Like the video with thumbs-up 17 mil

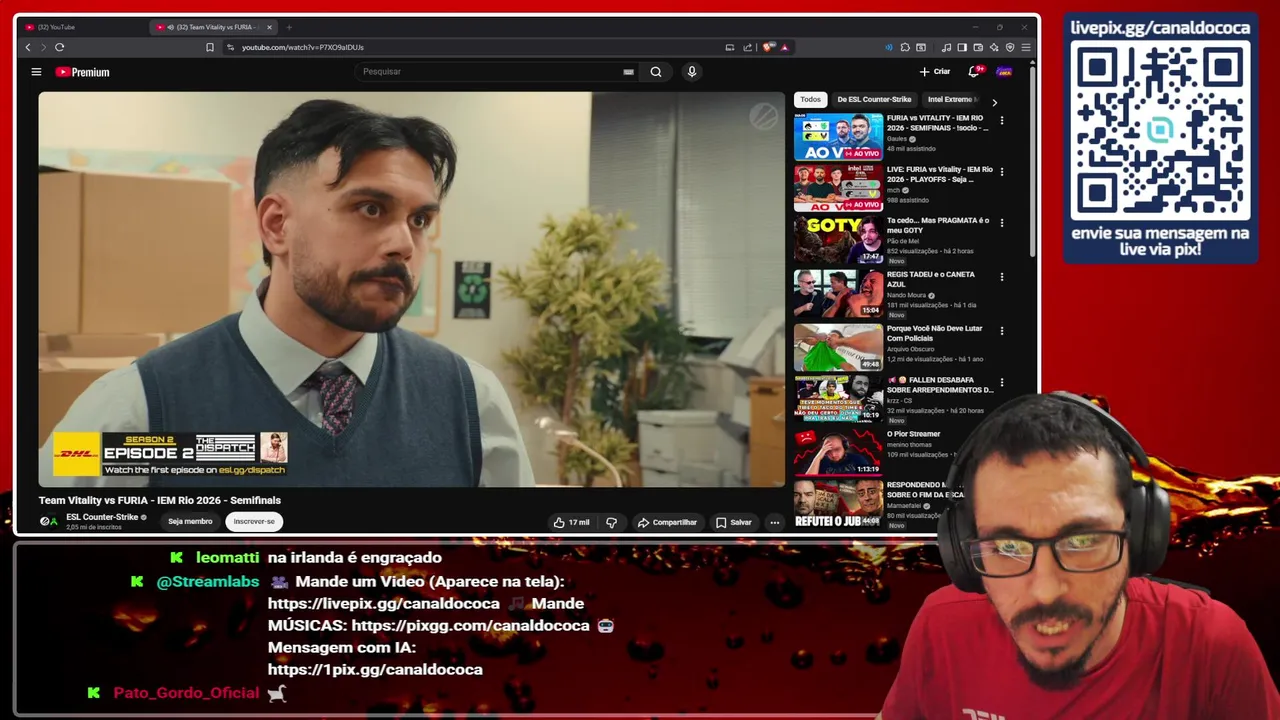[x=571, y=522]
